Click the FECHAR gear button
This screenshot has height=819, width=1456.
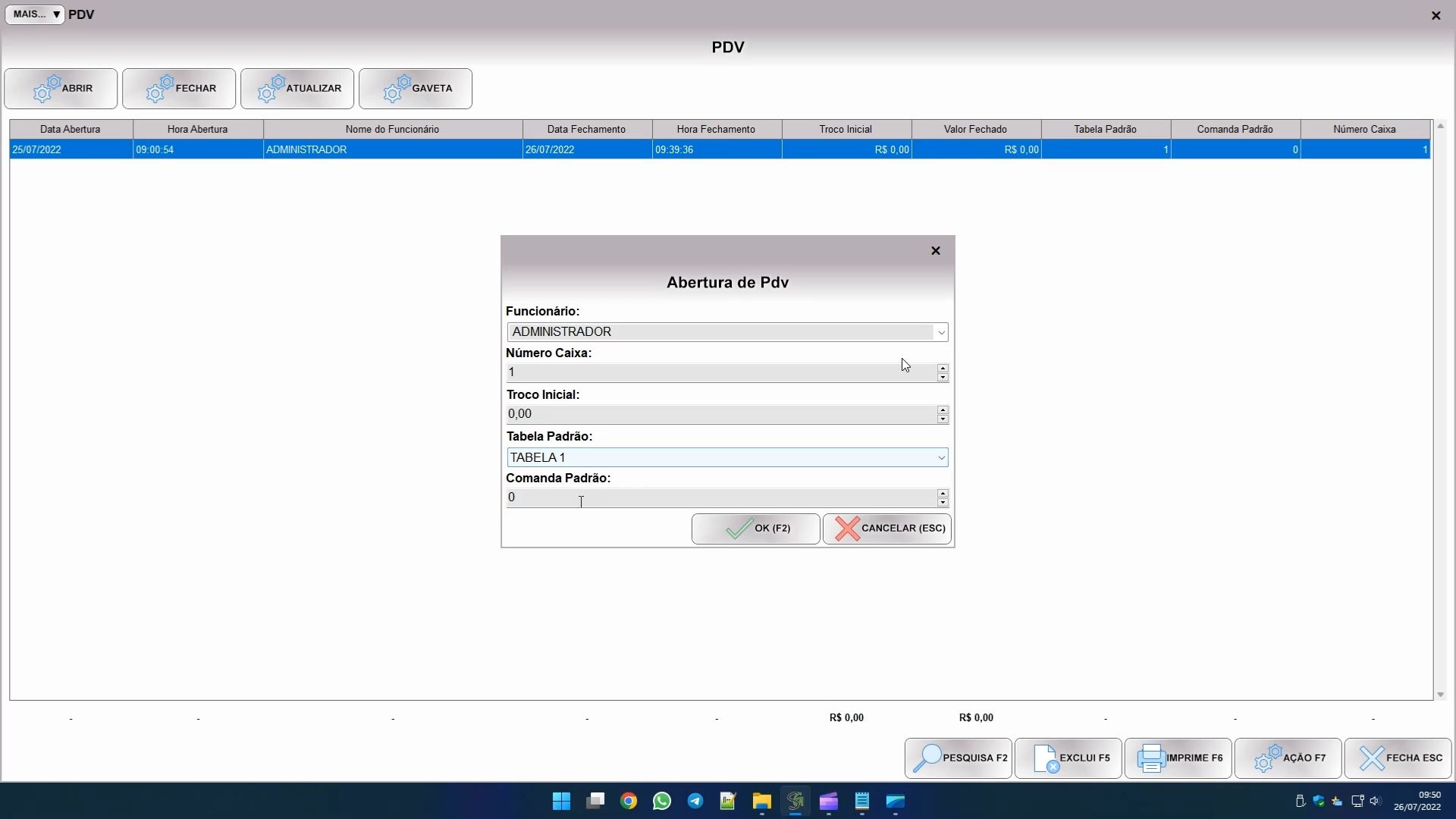pyautogui.click(x=179, y=89)
